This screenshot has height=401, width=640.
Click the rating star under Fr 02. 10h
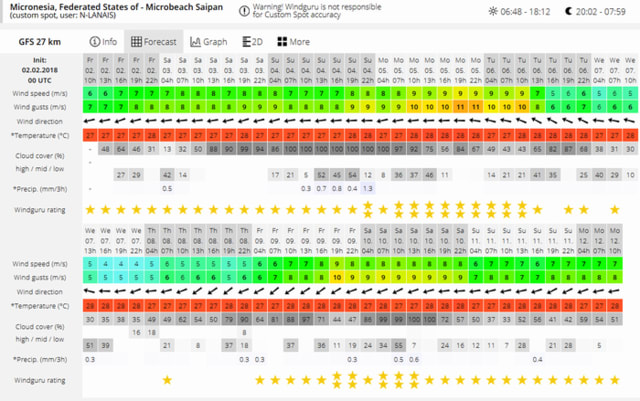coord(90,210)
